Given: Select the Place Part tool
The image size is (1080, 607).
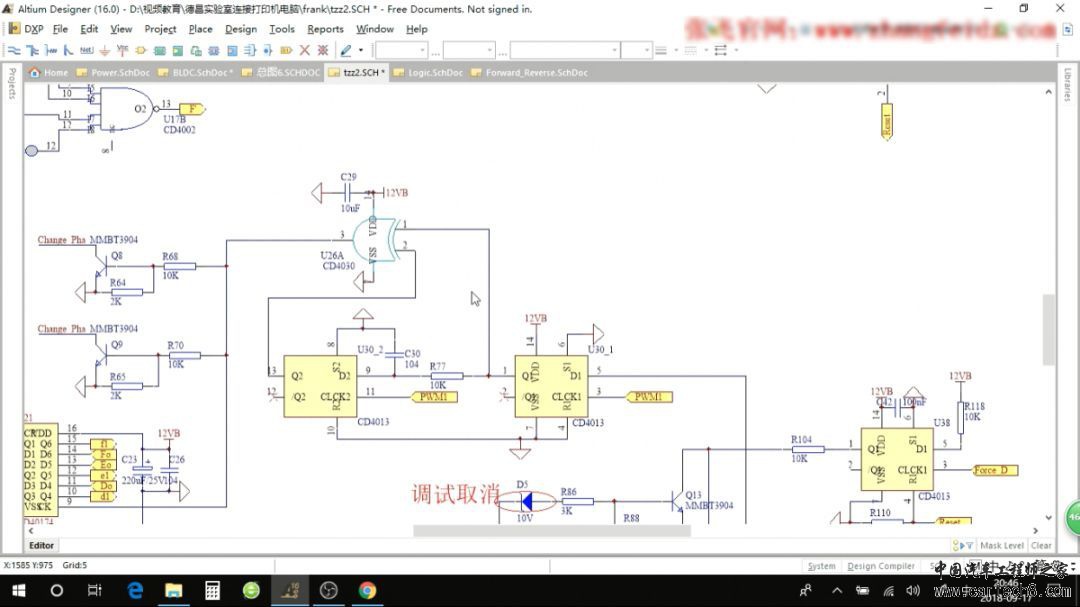Looking at the screenshot, I should pyautogui.click(x=141, y=50).
